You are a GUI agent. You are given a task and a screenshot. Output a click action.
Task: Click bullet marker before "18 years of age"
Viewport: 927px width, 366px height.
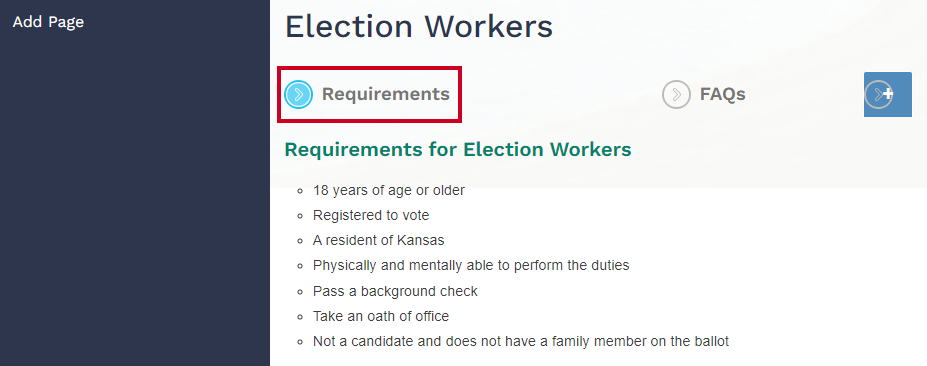tap(301, 191)
